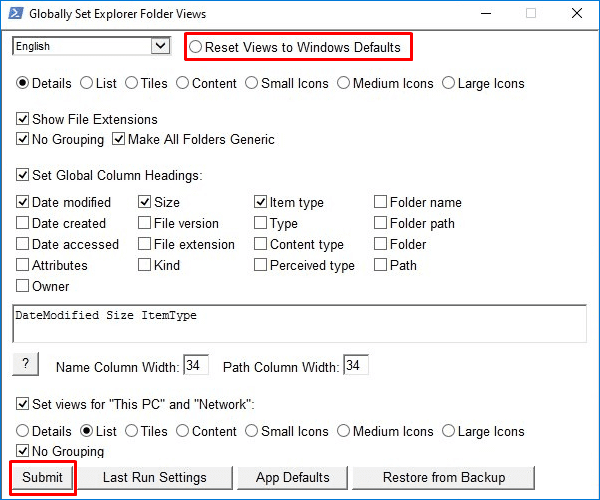Pick bottom Medium Icons for This PC

344,431
